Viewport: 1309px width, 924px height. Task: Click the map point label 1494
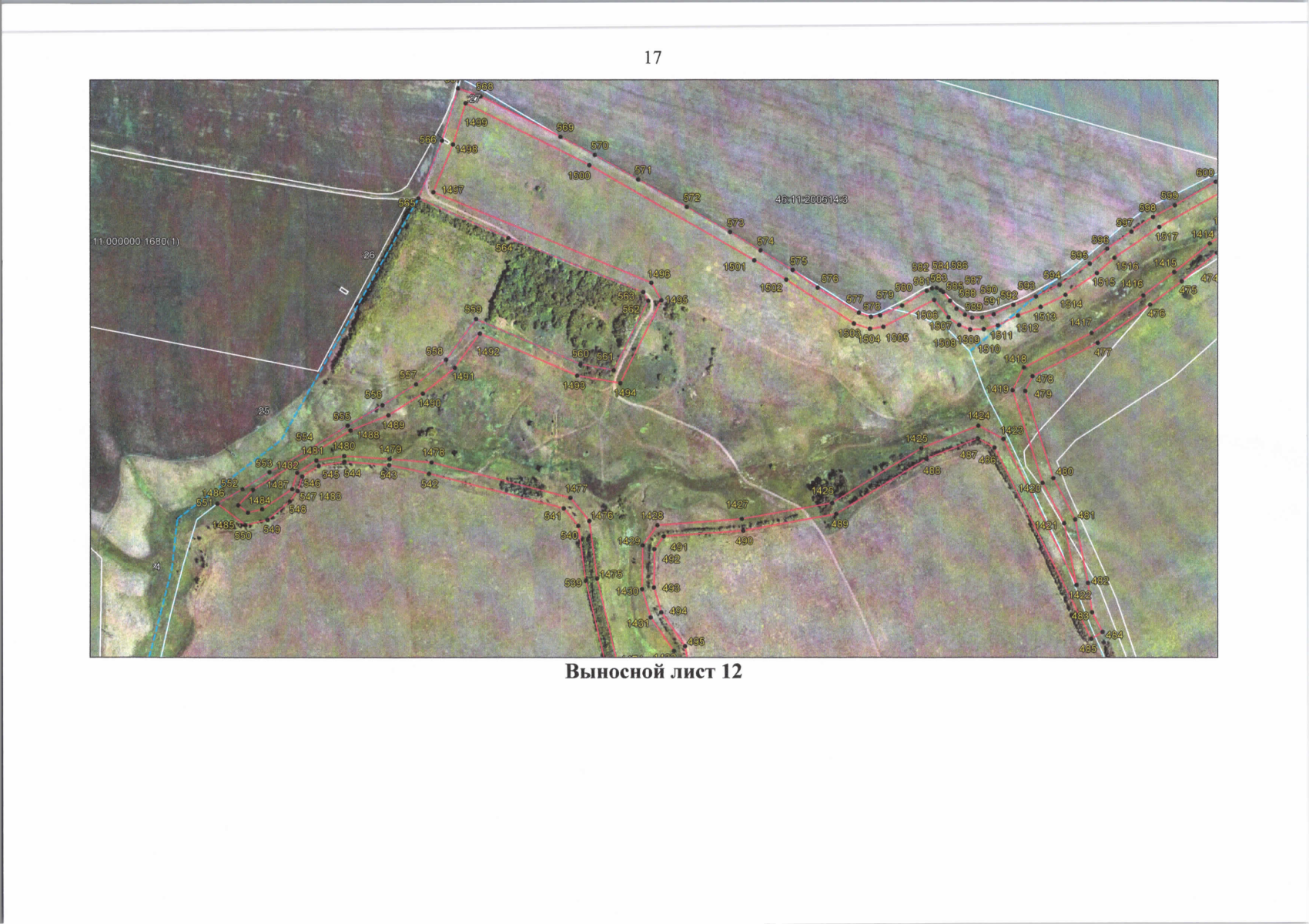[624, 393]
